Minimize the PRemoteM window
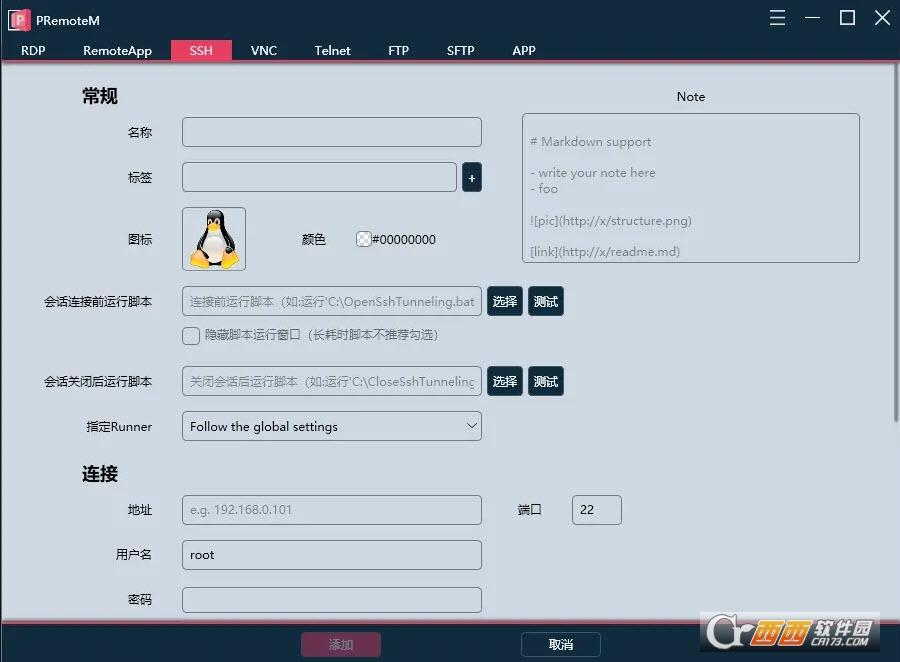 812,18
